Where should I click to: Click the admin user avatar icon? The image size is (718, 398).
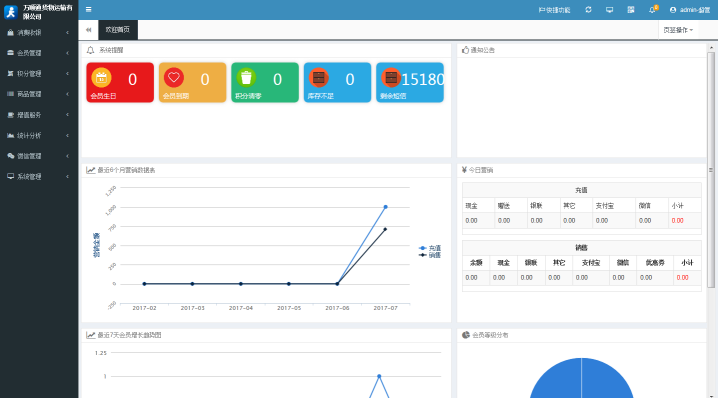click(x=673, y=10)
